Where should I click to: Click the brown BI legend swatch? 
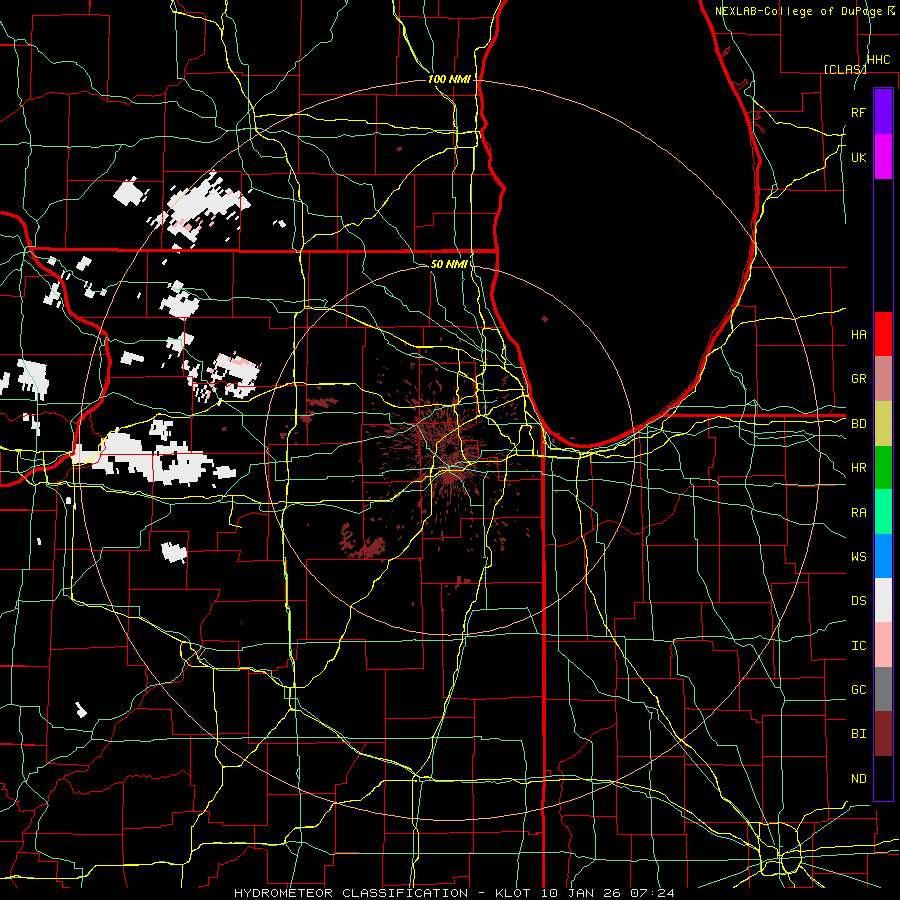[883, 734]
